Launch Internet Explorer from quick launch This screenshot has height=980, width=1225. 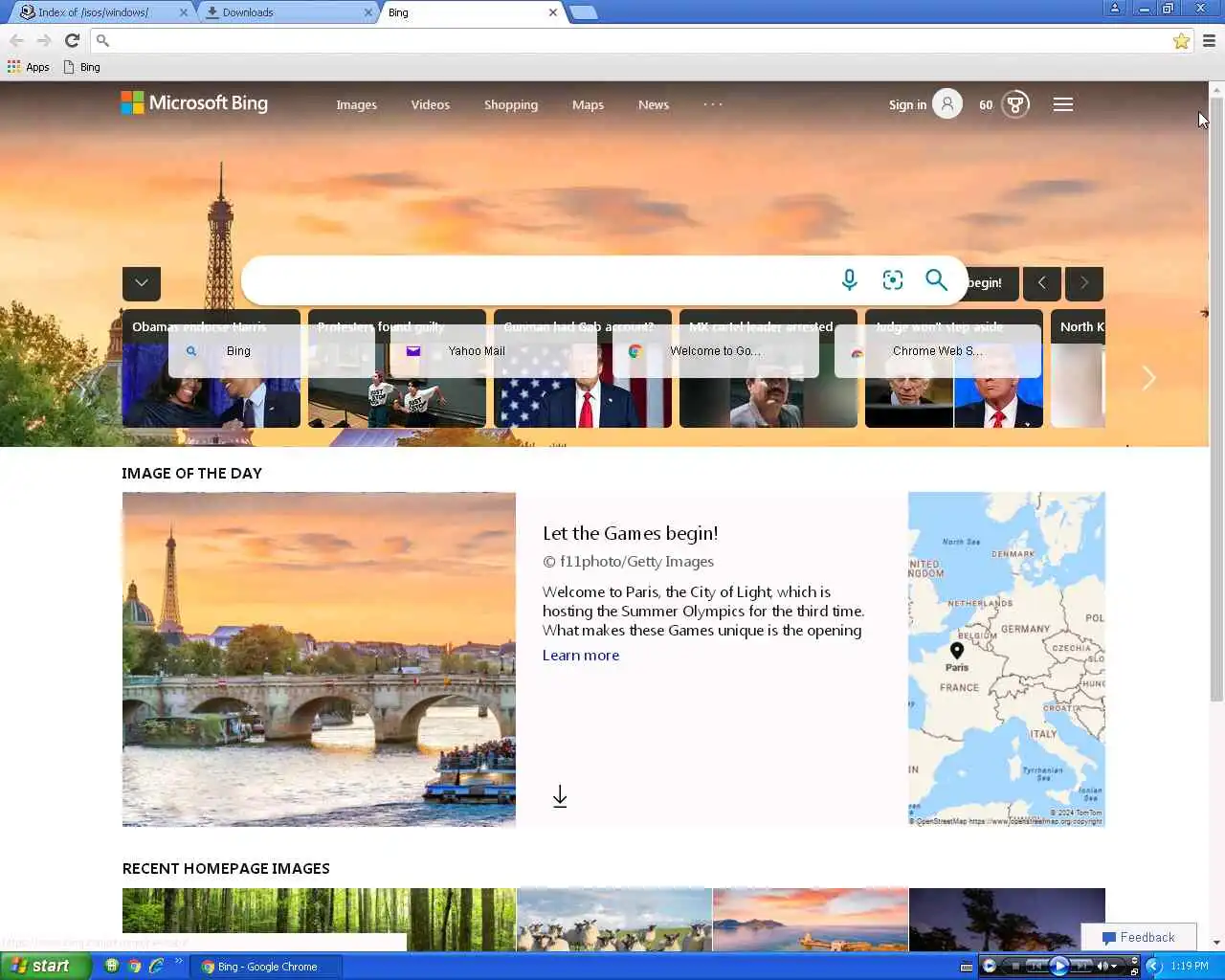tap(156, 966)
